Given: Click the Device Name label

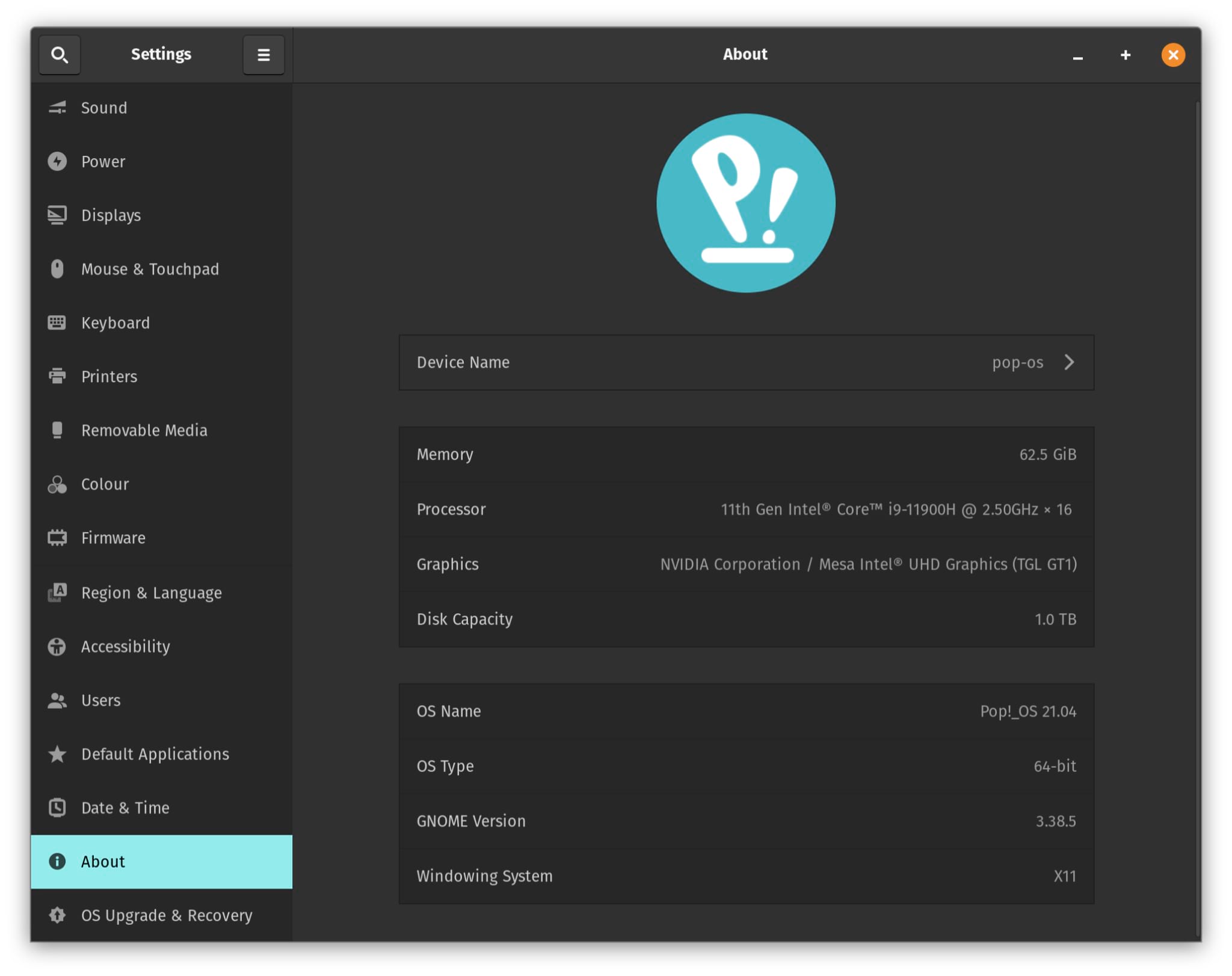Looking at the screenshot, I should (x=463, y=362).
